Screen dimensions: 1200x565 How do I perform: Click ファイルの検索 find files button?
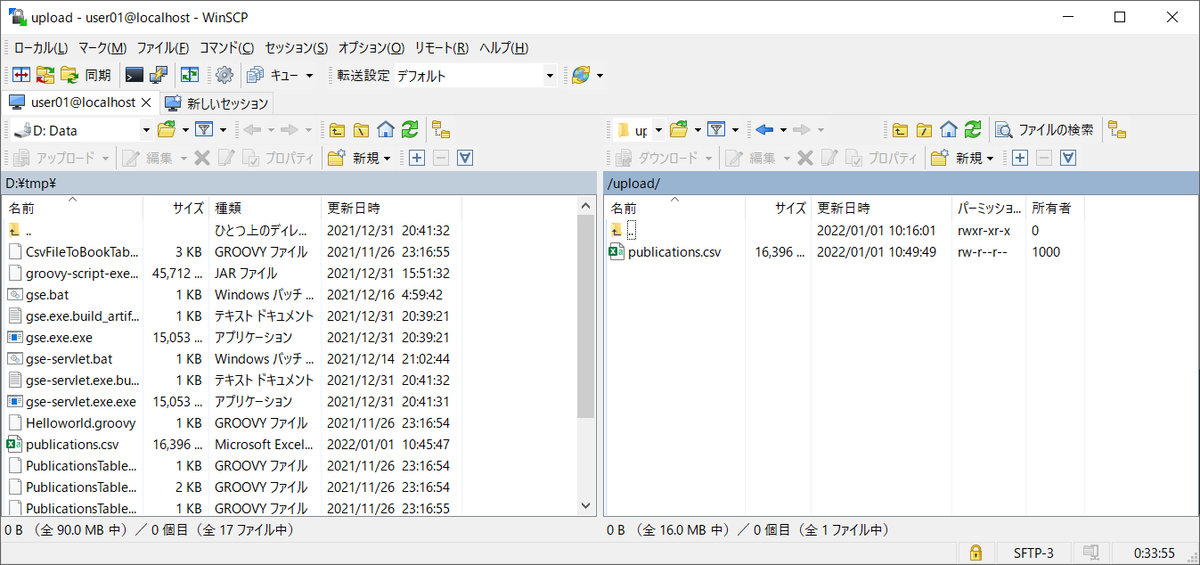[x=1046, y=129]
